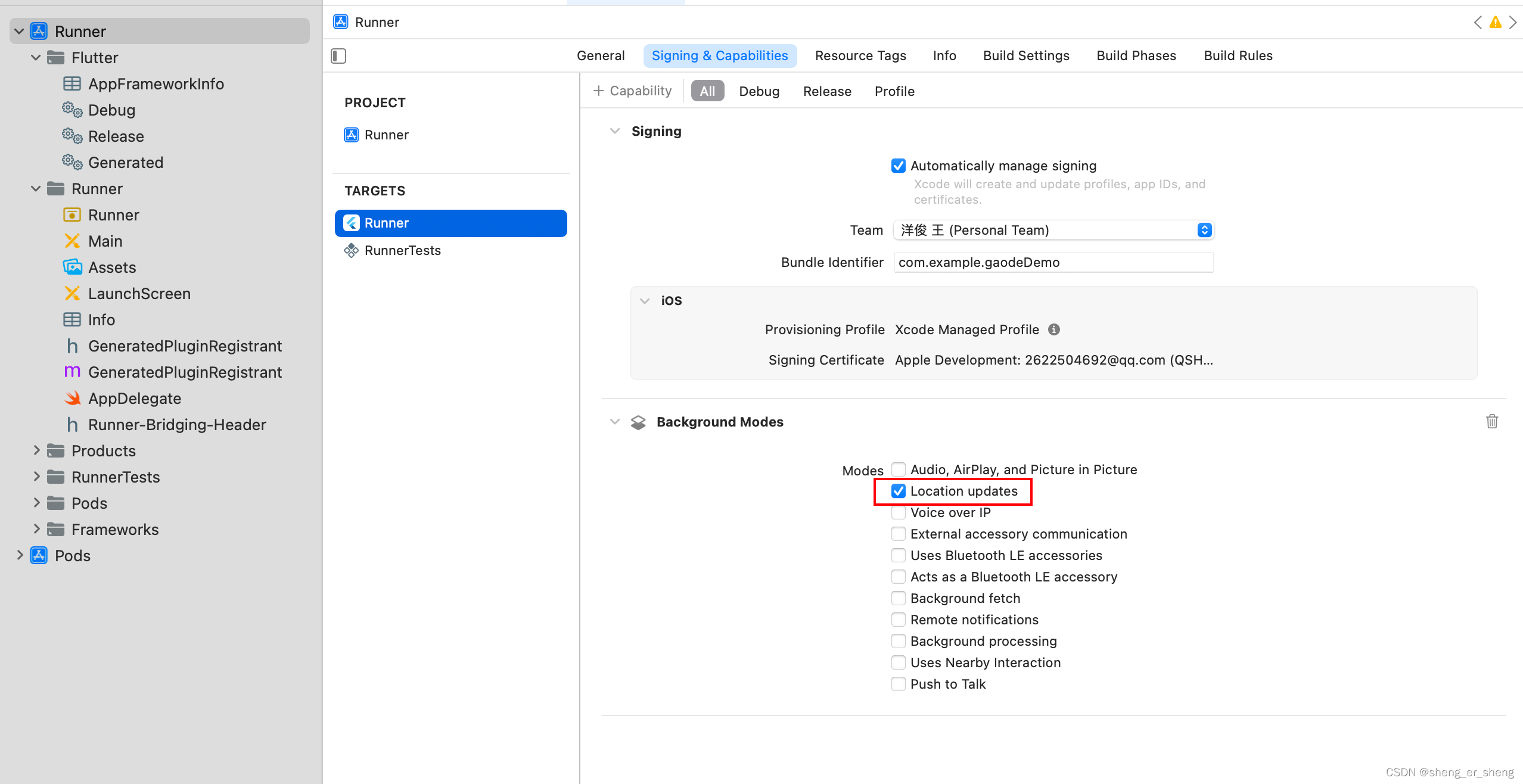The width and height of the screenshot is (1523, 784).
Task: Toggle Automatically manage signing checkbox
Action: point(899,166)
